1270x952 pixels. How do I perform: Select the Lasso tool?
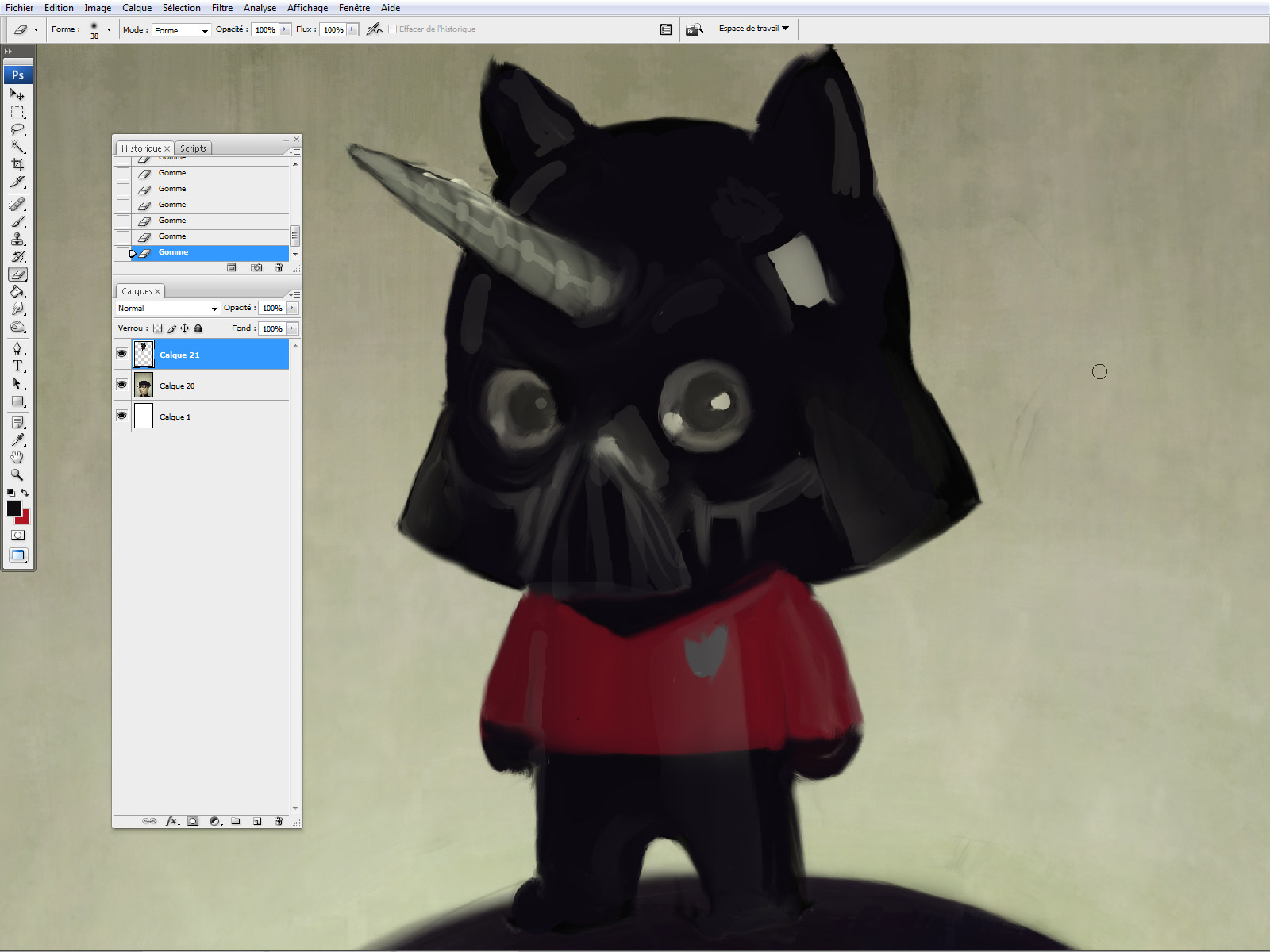(17, 129)
